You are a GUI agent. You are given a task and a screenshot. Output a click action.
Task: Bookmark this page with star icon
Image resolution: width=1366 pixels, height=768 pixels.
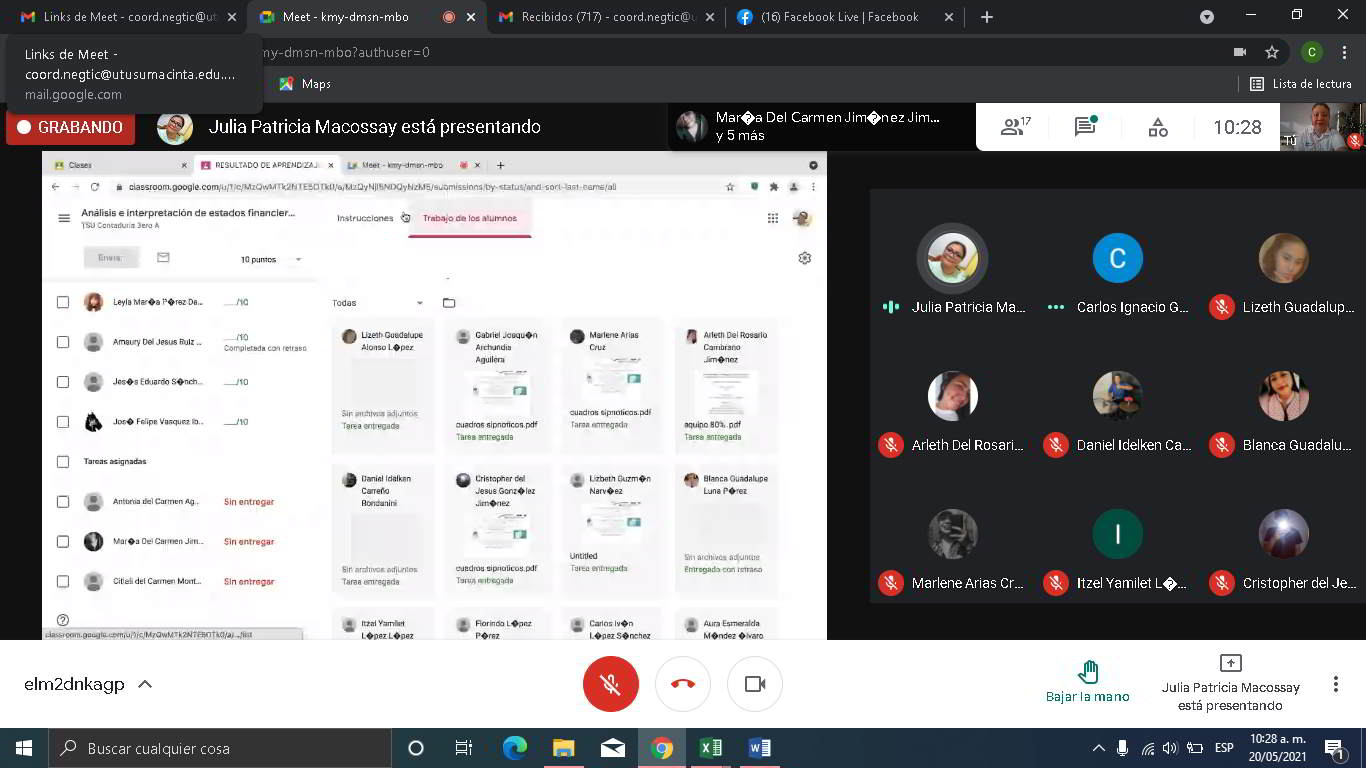coord(1272,52)
